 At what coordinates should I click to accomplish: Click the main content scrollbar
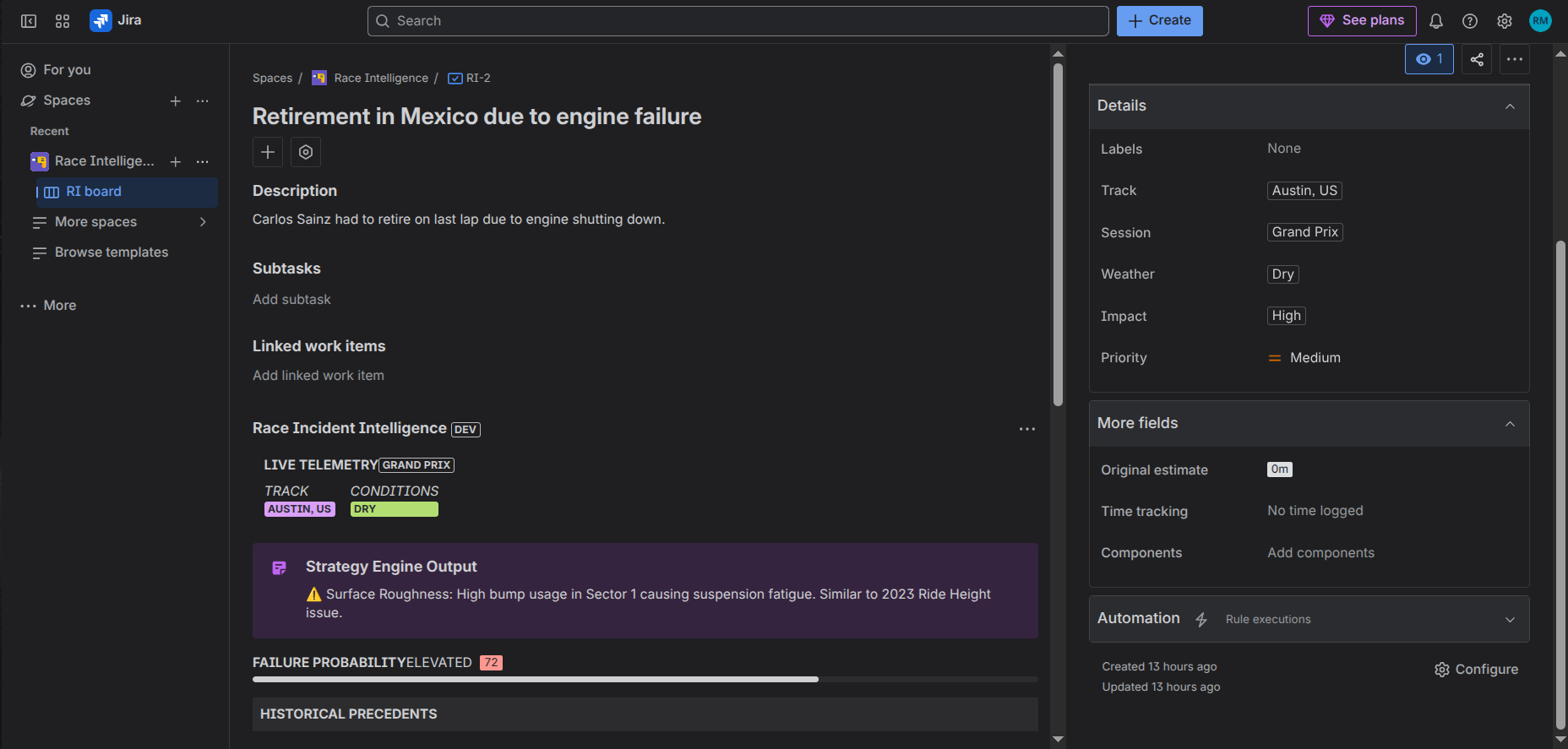coord(1058,235)
